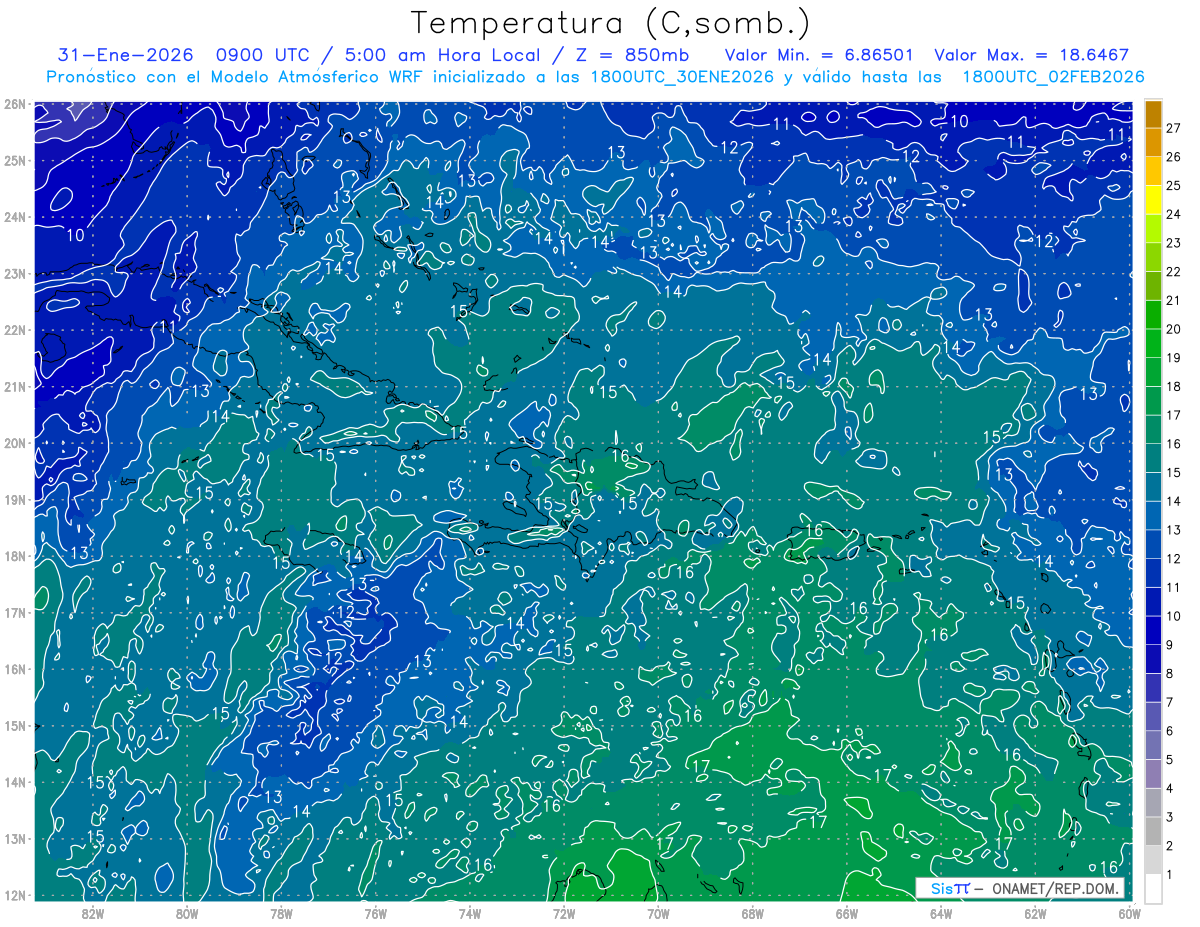The width and height of the screenshot is (1200, 927).
Task: Click the '22N' latitude axis label
Action: pyautogui.click(x=14, y=330)
